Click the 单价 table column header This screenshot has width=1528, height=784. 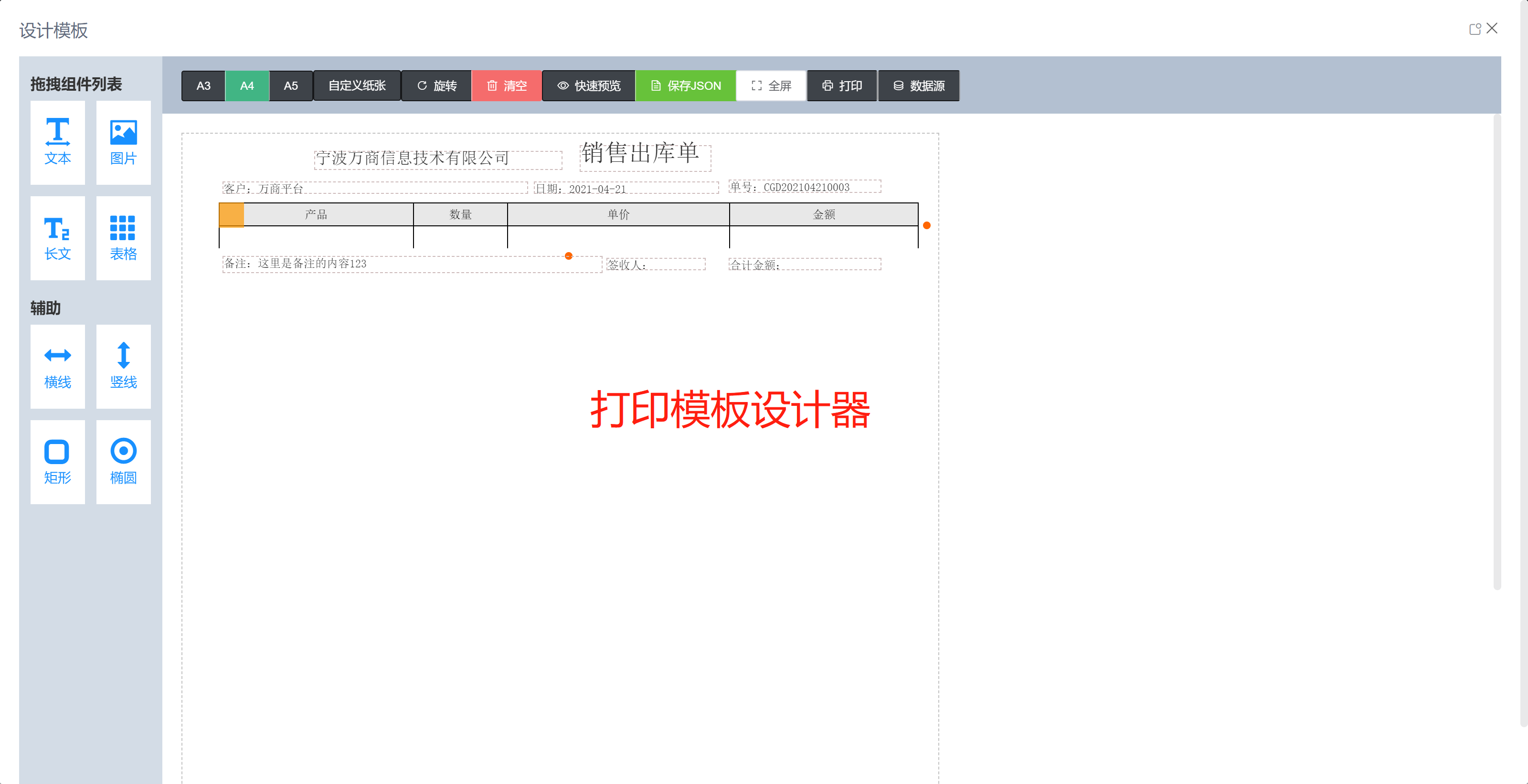(618, 214)
